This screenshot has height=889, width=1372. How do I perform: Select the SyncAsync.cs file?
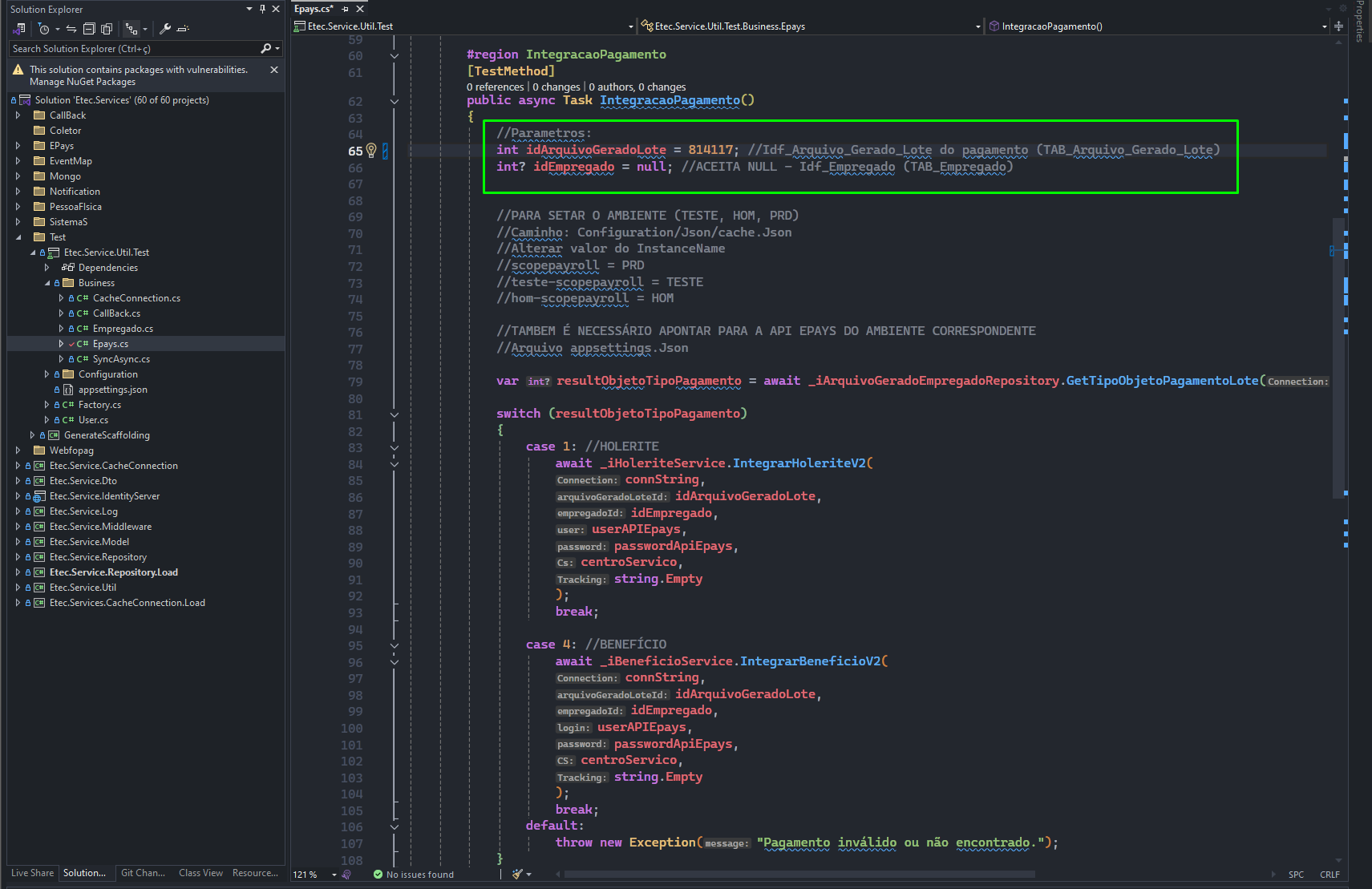121,359
